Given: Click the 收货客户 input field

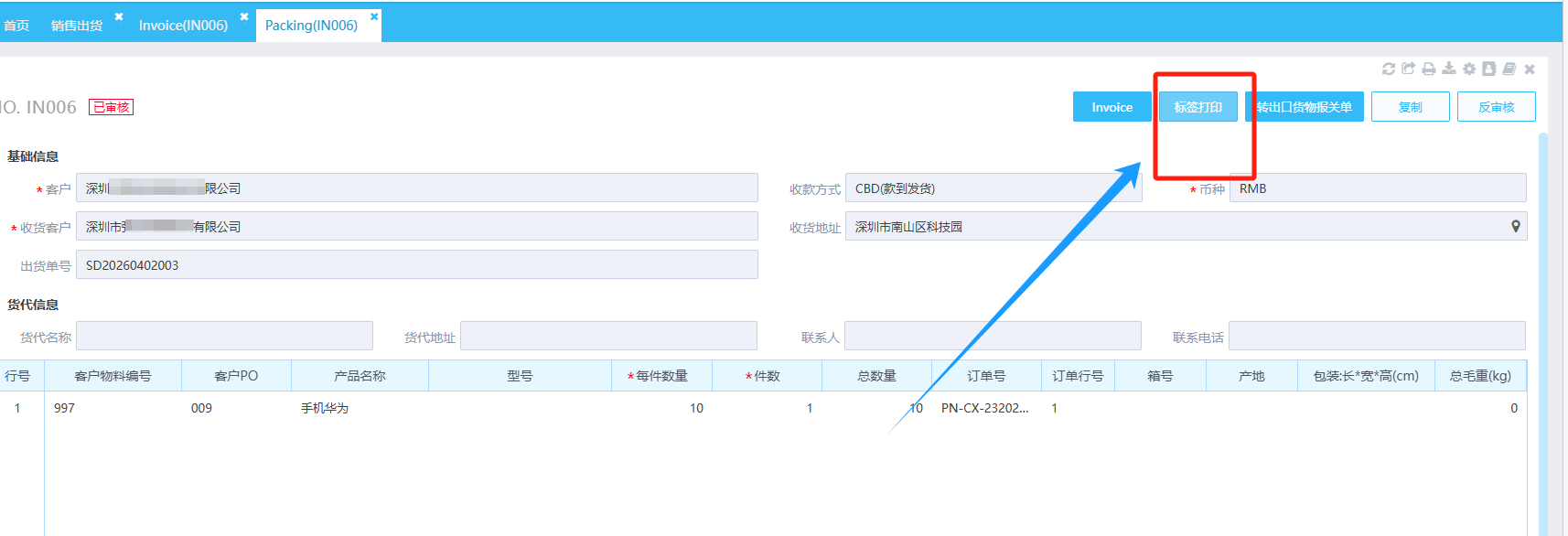Looking at the screenshot, I should click(x=417, y=226).
